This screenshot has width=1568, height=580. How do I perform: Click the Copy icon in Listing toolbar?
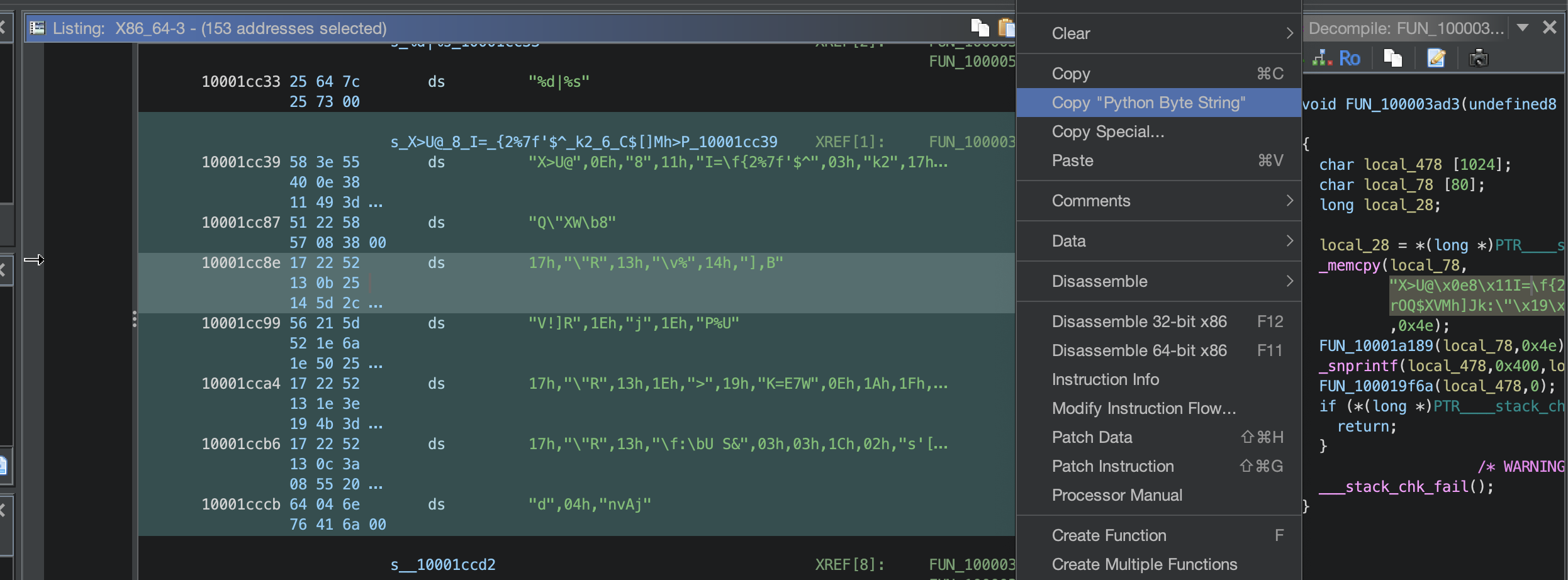pyautogui.click(x=980, y=28)
